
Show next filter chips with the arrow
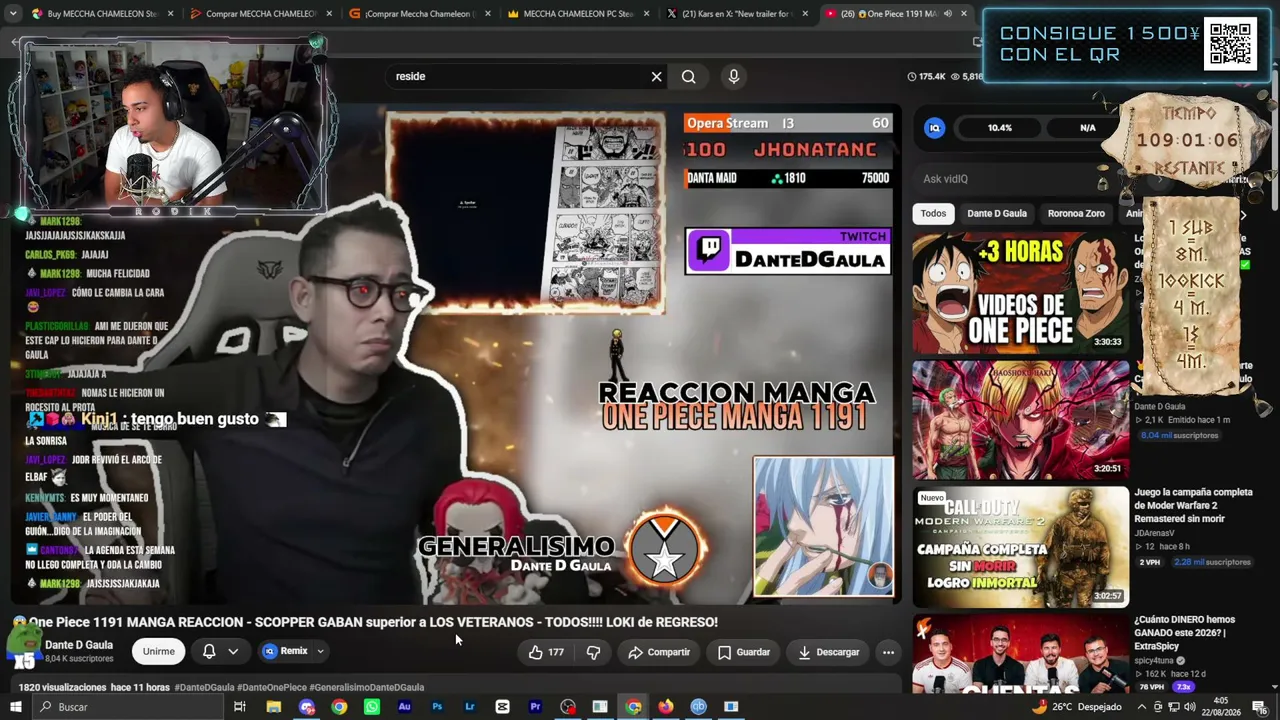(x=1243, y=214)
